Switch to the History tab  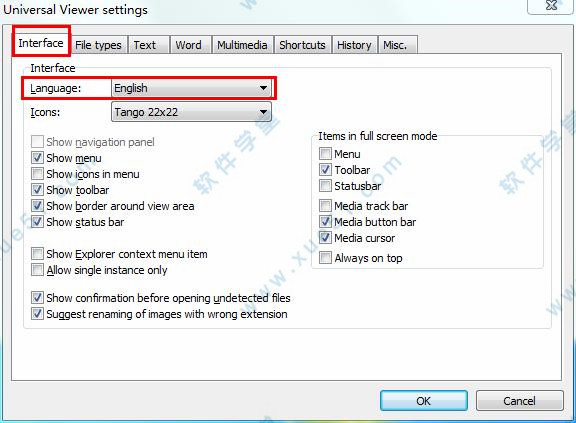click(354, 45)
